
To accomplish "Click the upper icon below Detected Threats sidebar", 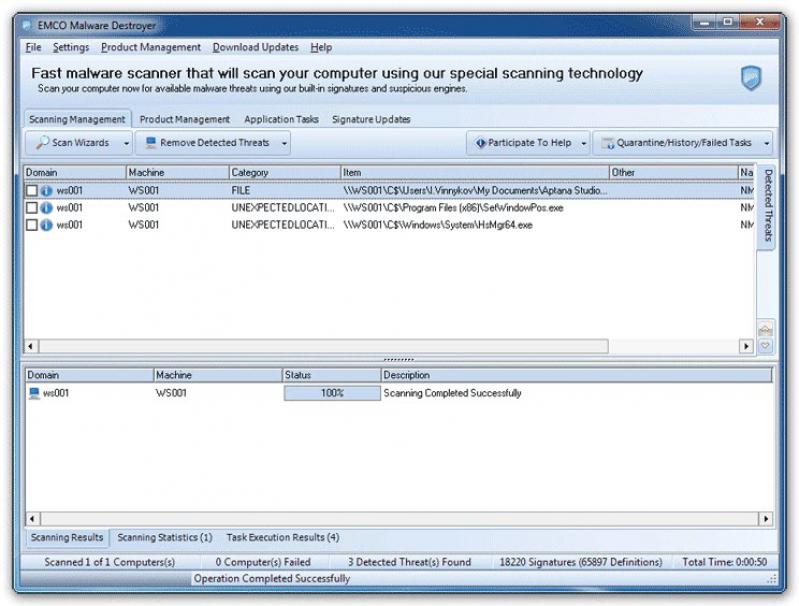I will pyautogui.click(x=765, y=329).
